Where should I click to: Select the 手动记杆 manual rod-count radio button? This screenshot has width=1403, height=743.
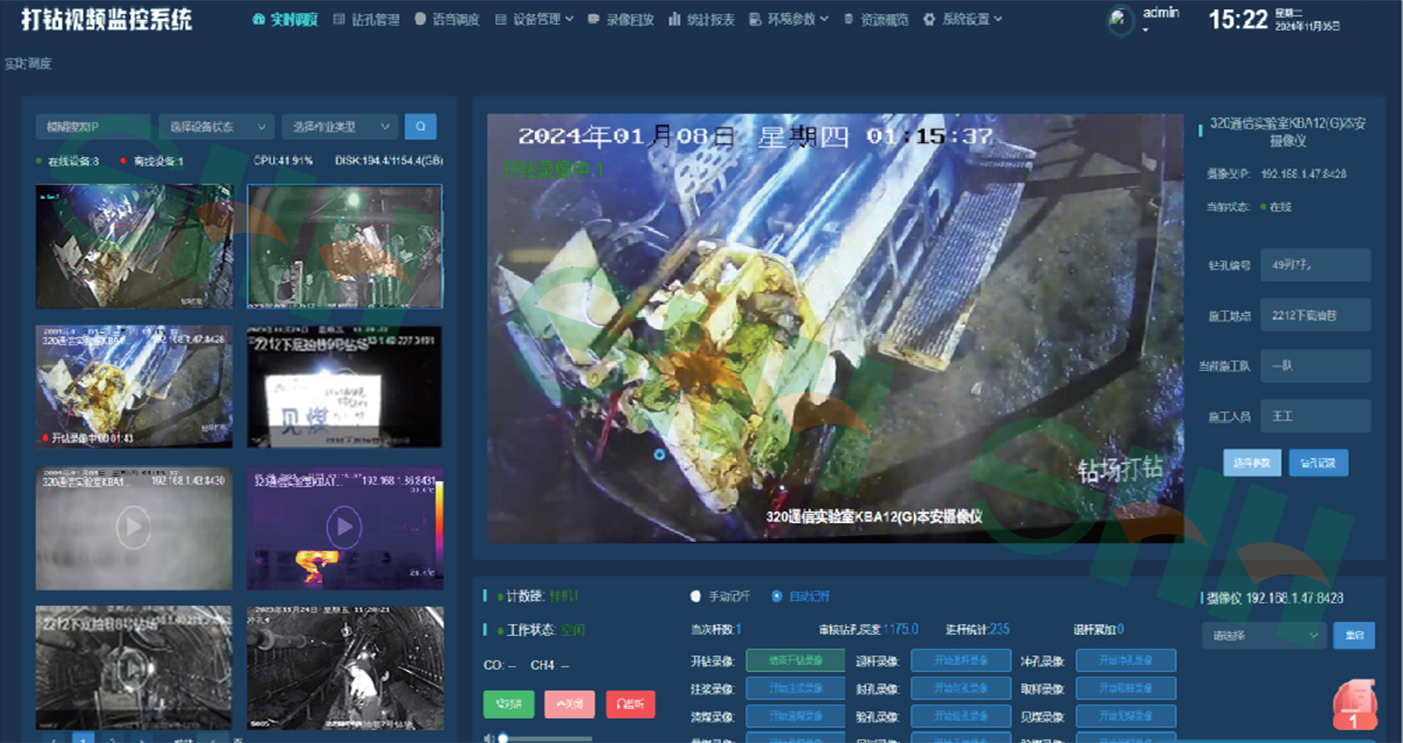coord(695,595)
